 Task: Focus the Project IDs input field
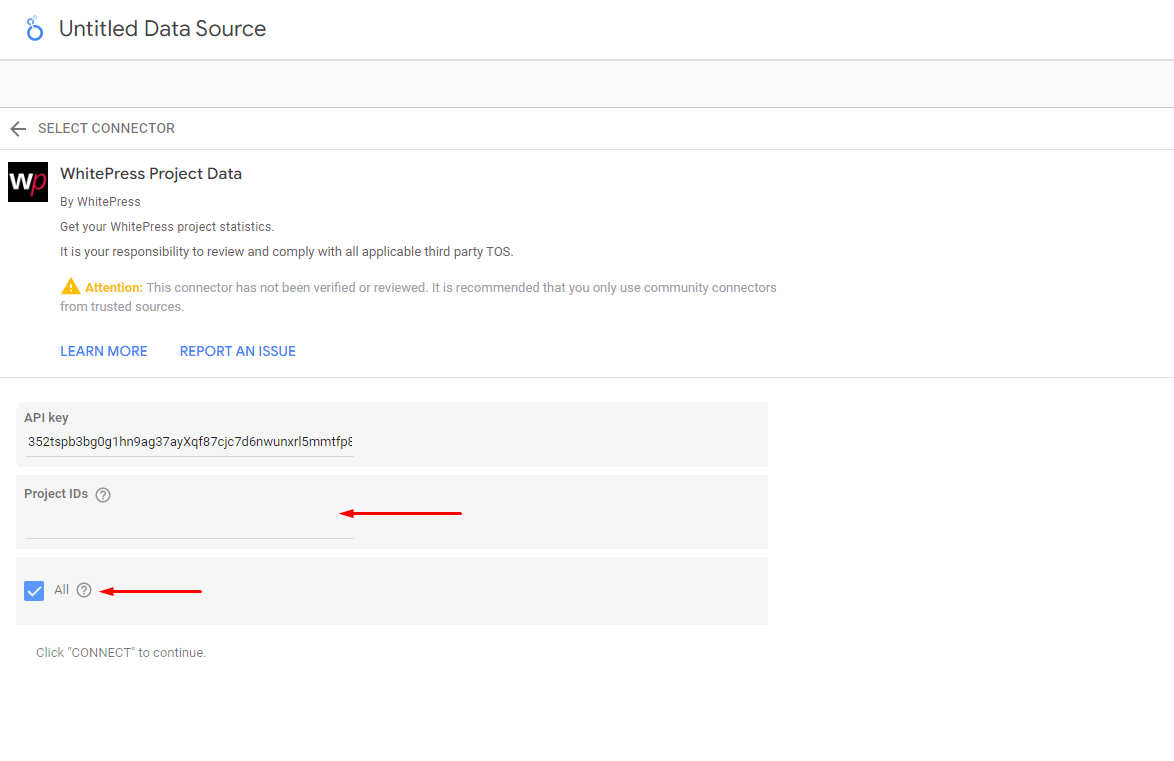(189, 524)
